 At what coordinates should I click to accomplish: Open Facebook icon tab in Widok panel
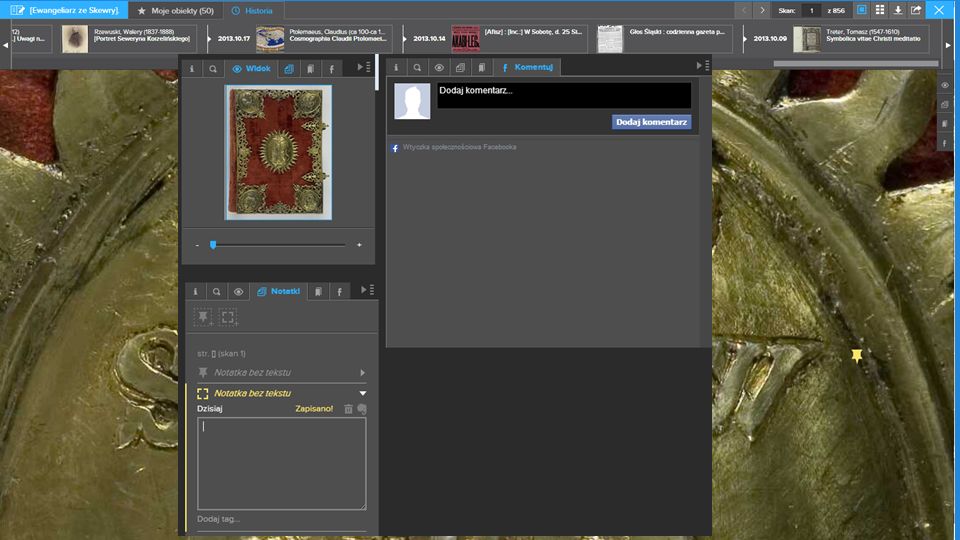332,69
